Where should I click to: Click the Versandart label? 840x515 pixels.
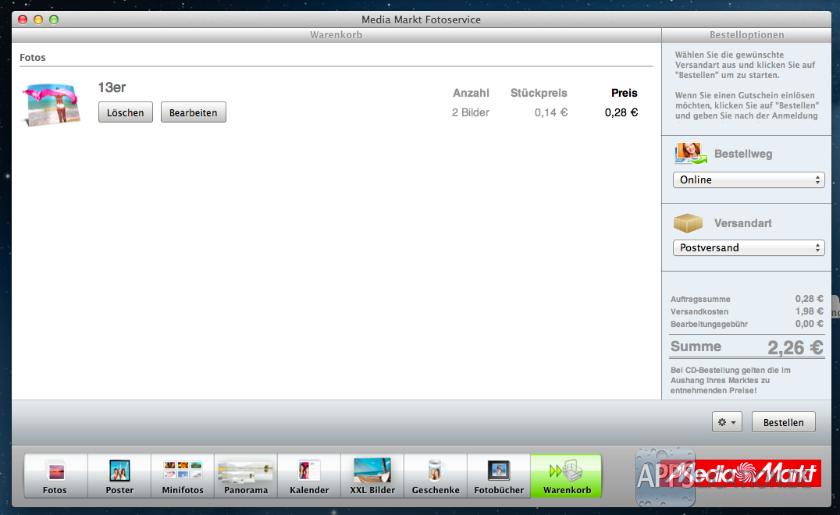pos(742,223)
